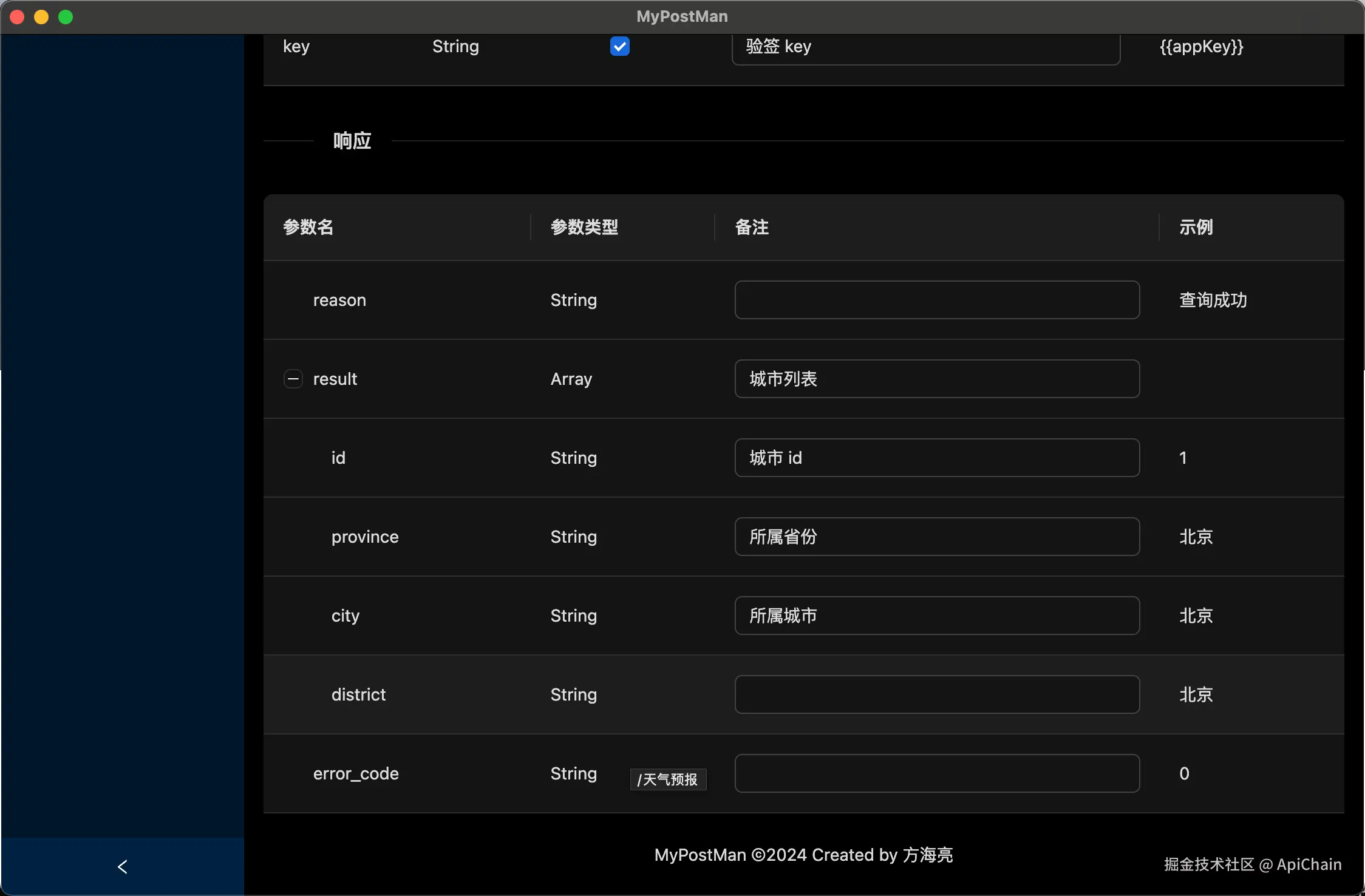Select the province parameter name
Screen dimensions: 1365x896
[x=365, y=537]
